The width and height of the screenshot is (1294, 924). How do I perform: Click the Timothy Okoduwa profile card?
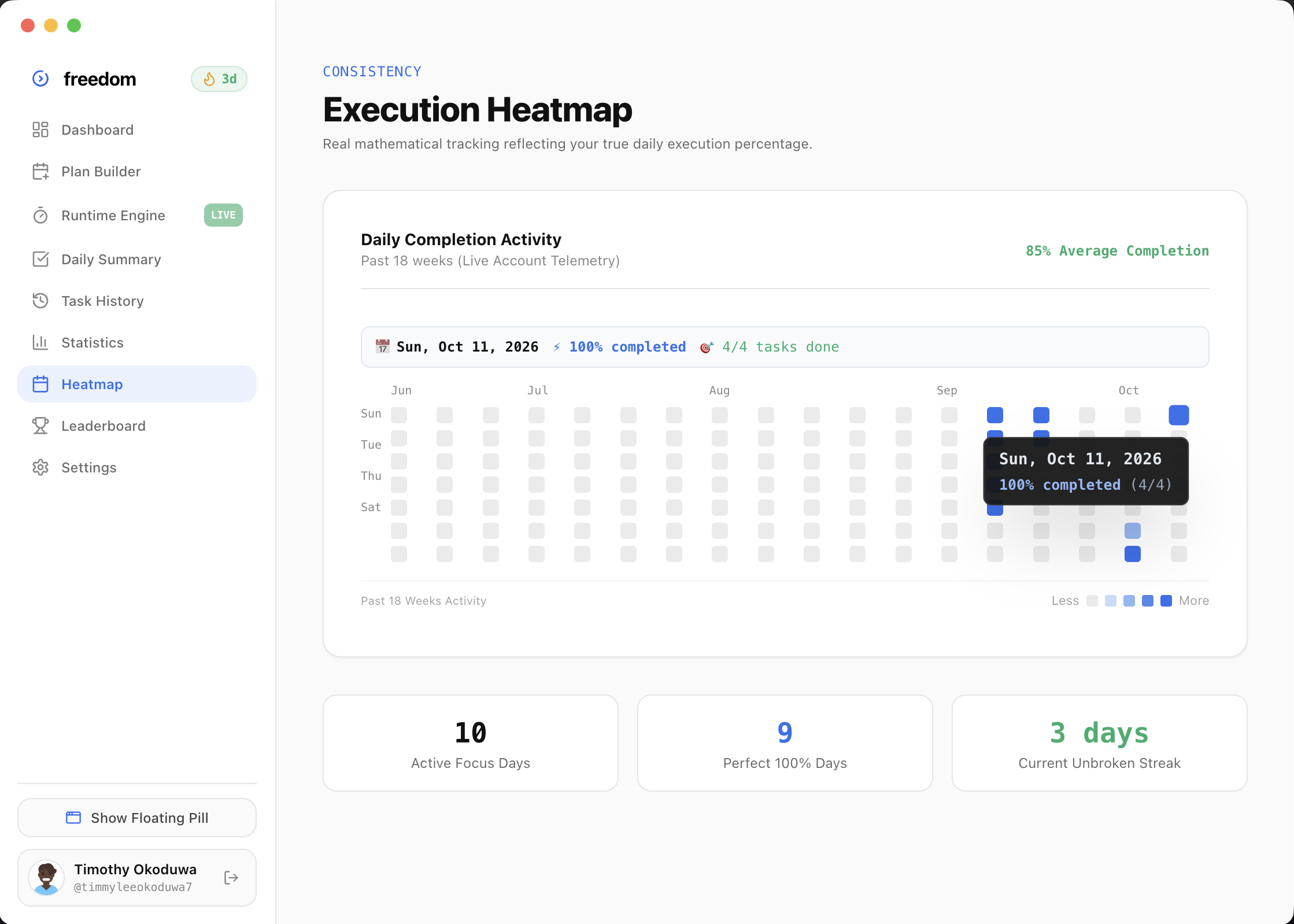click(x=137, y=878)
